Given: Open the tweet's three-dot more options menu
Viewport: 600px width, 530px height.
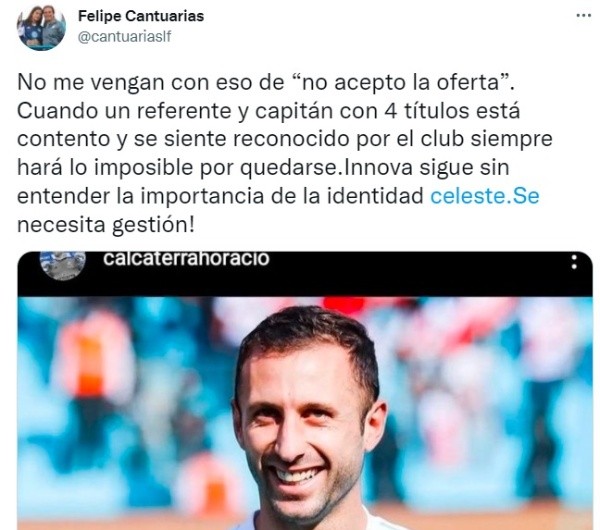Looking at the screenshot, I should point(583,16).
